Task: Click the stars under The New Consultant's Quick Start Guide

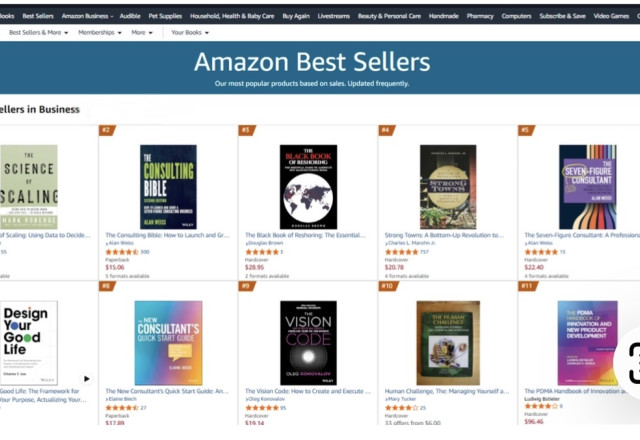Action: (x=122, y=407)
